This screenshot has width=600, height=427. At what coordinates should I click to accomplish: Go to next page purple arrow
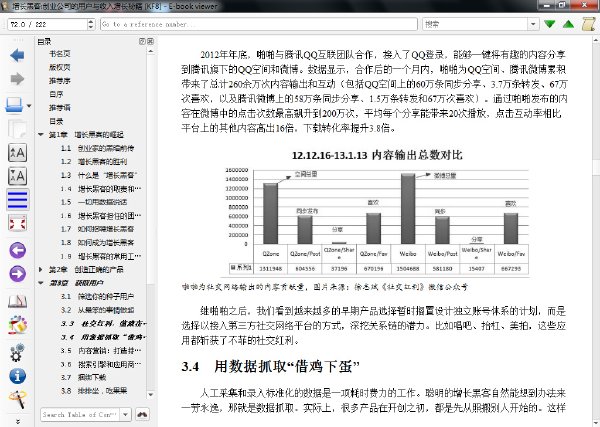[17, 274]
